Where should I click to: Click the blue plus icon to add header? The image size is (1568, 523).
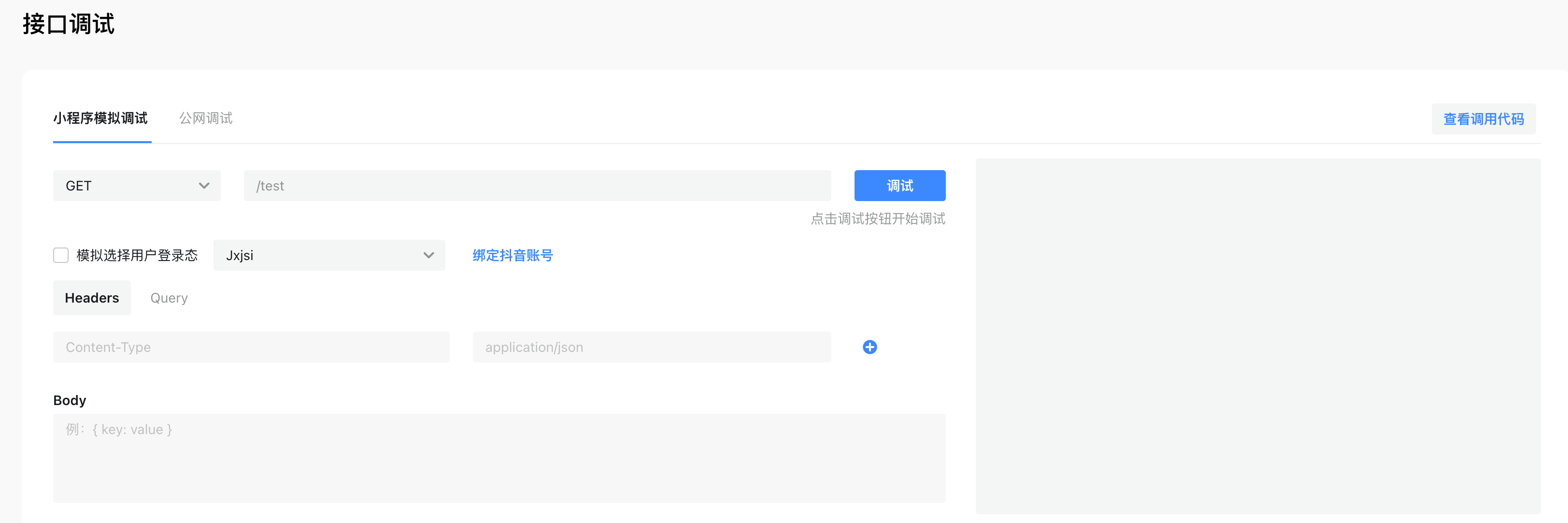click(x=869, y=347)
